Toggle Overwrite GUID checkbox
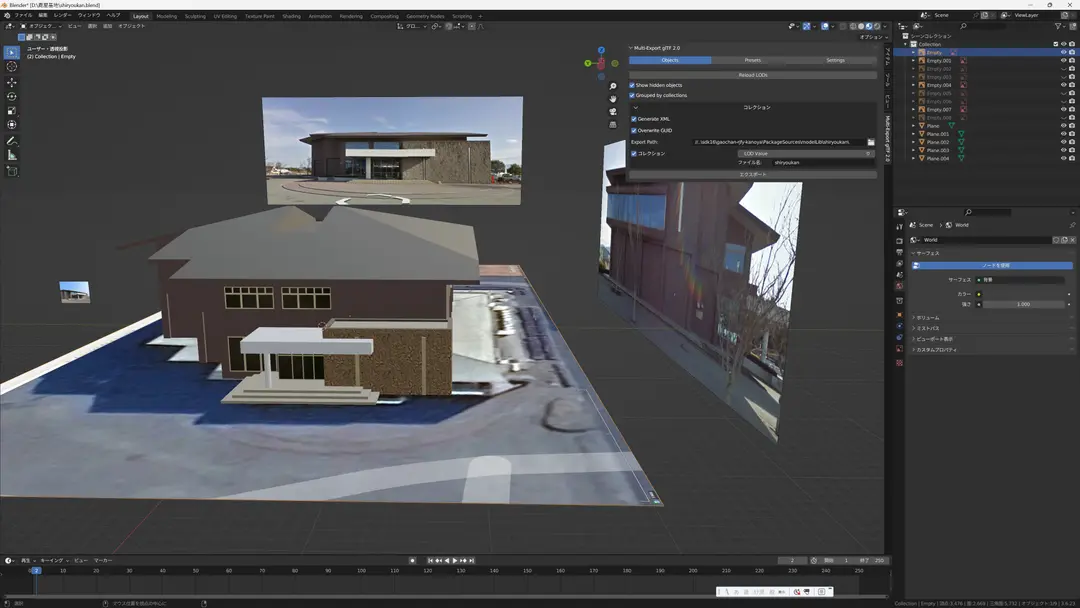Screen dimensions: 1080x608 click(x=634, y=130)
